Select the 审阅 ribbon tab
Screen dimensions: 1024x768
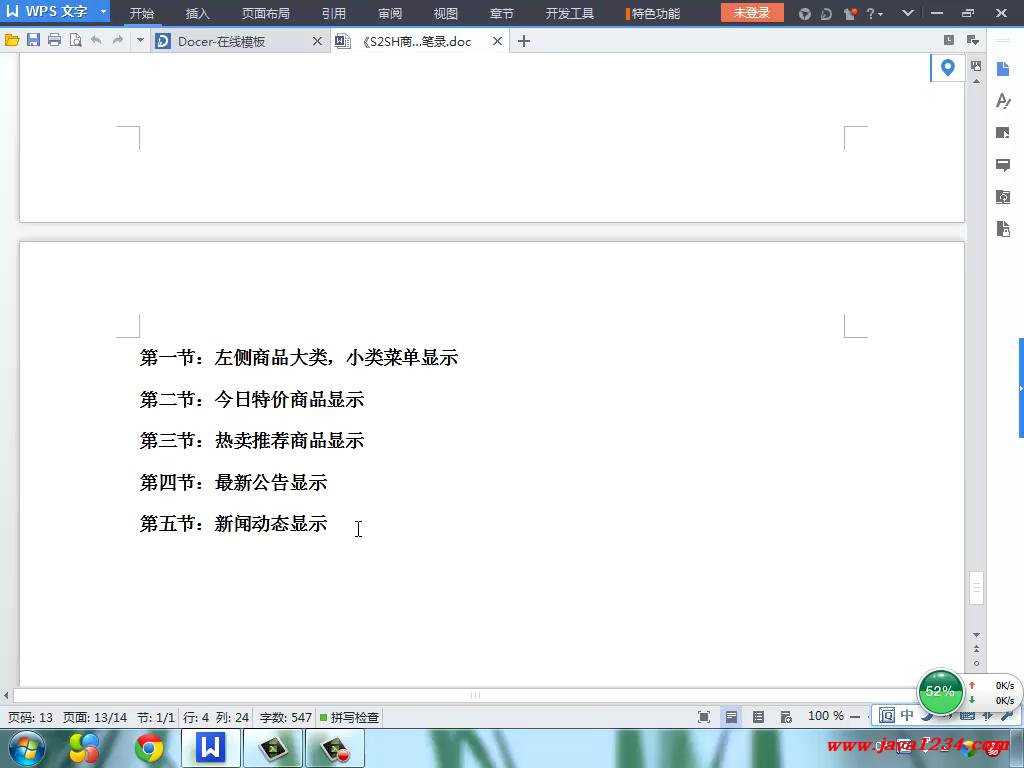coord(389,13)
